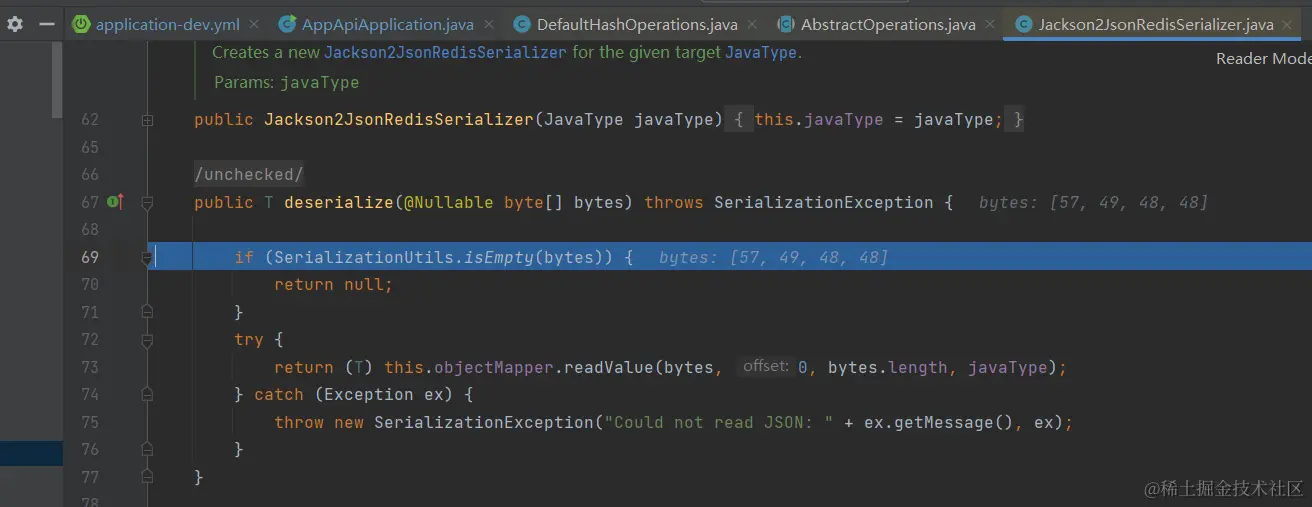Screen dimensions: 1312x507
Task: Click 'SerializationUtils' on line 69
Action: tap(364, 257)
